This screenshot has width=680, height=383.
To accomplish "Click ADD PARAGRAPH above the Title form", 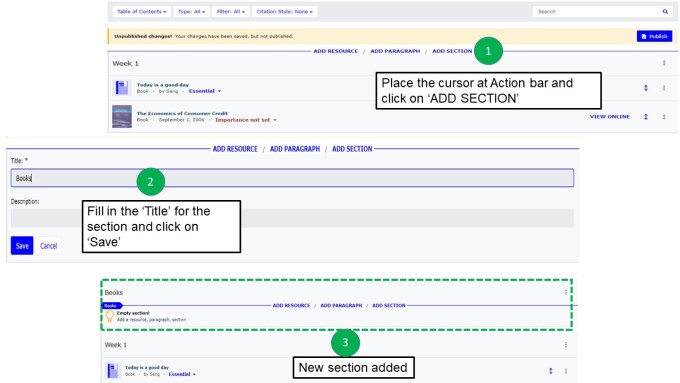I will coord(294,149).
